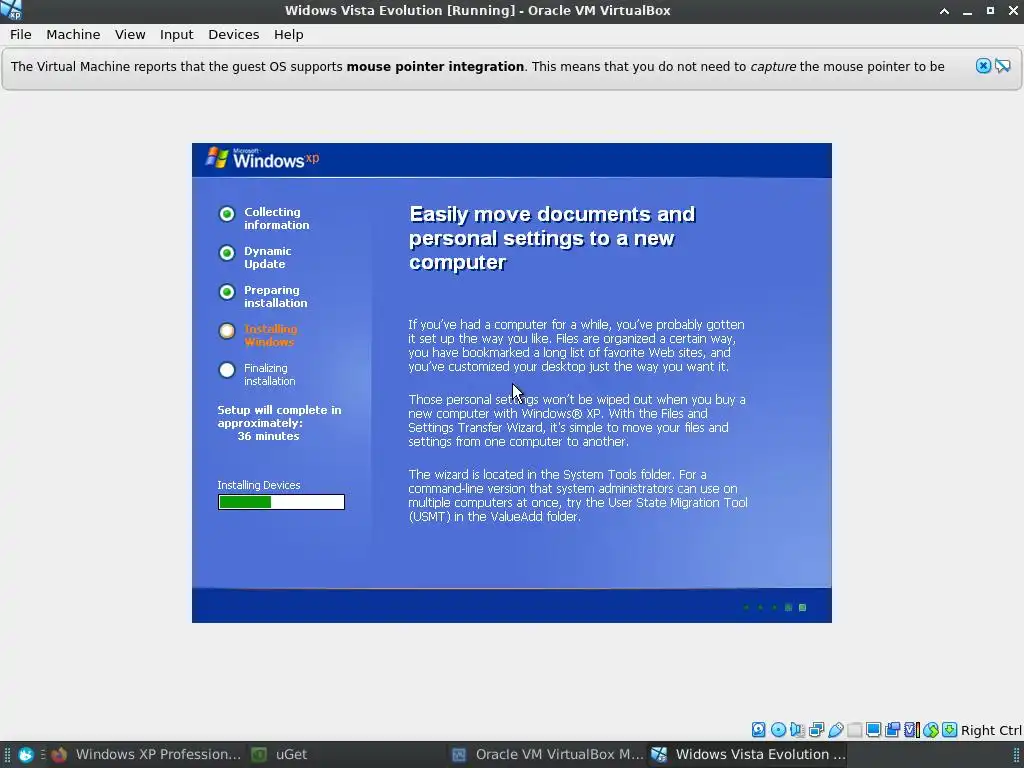The width and height of the screenshot is (1024, 768).
Task: Open the applications menu mouse icon
Action: 25,754
